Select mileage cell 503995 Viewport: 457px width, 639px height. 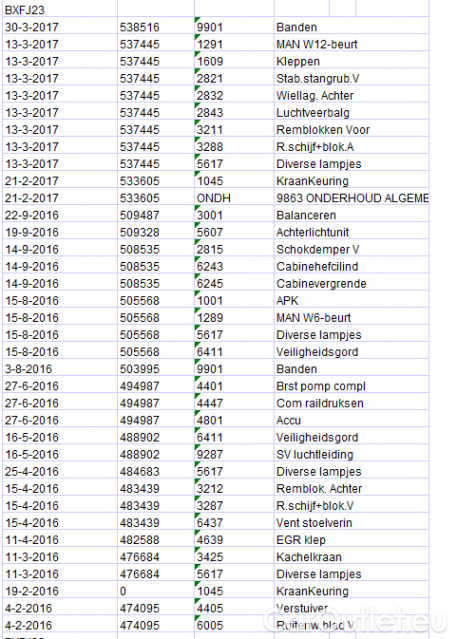click(x=156, y=369)
